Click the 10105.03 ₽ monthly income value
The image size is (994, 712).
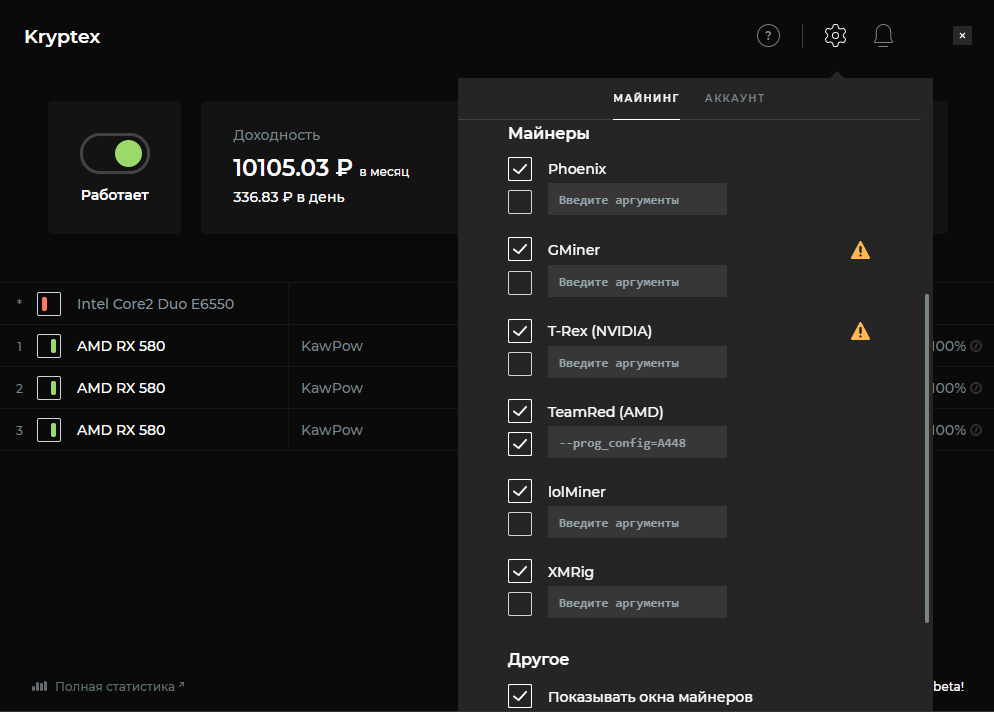(x=292, y=168)
